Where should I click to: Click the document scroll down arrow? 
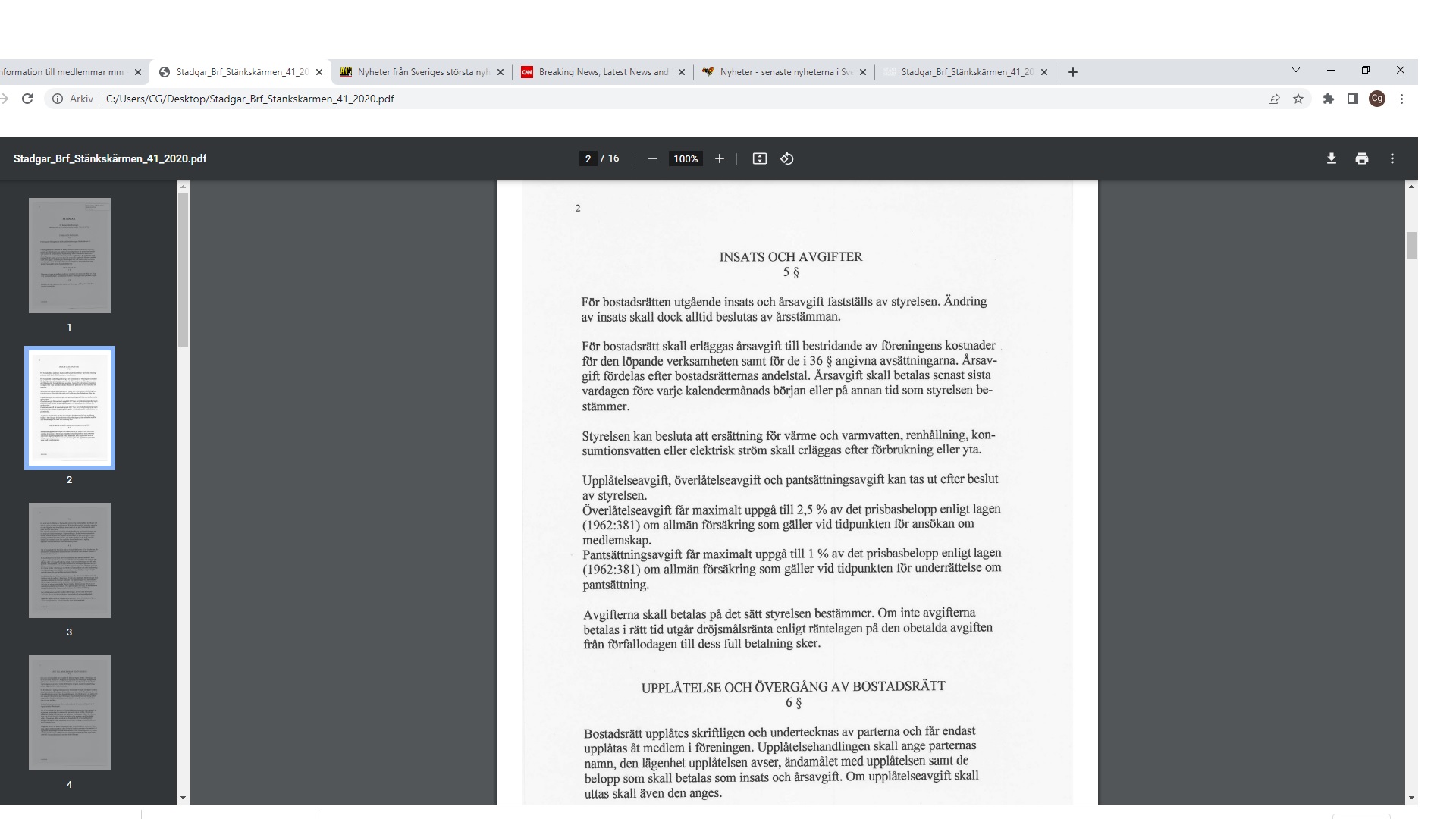tap(1411, 798)
